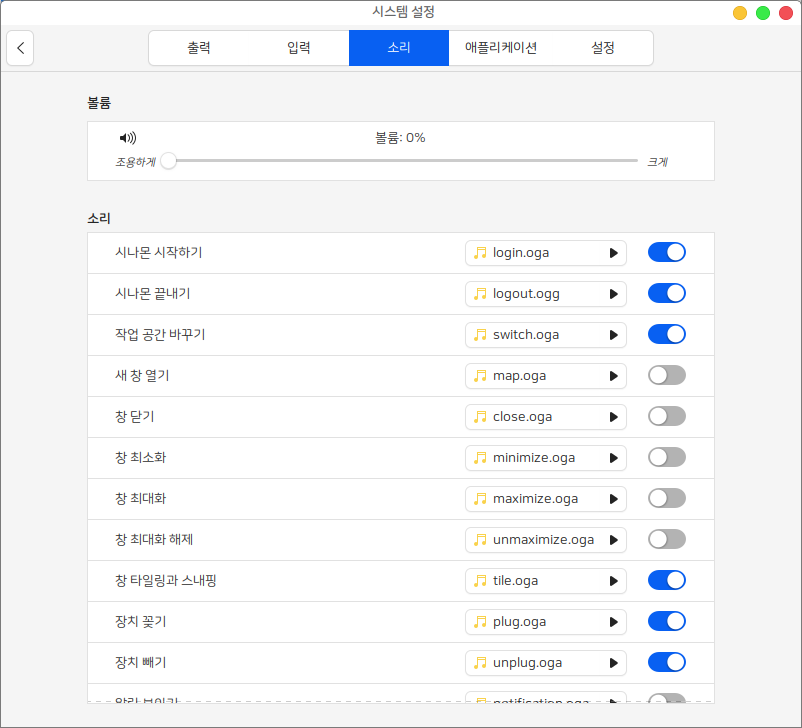The height and width of the screenshot is (728, 802).
Task: Play the logout.ogg sound preview
Action: [613, 294]
